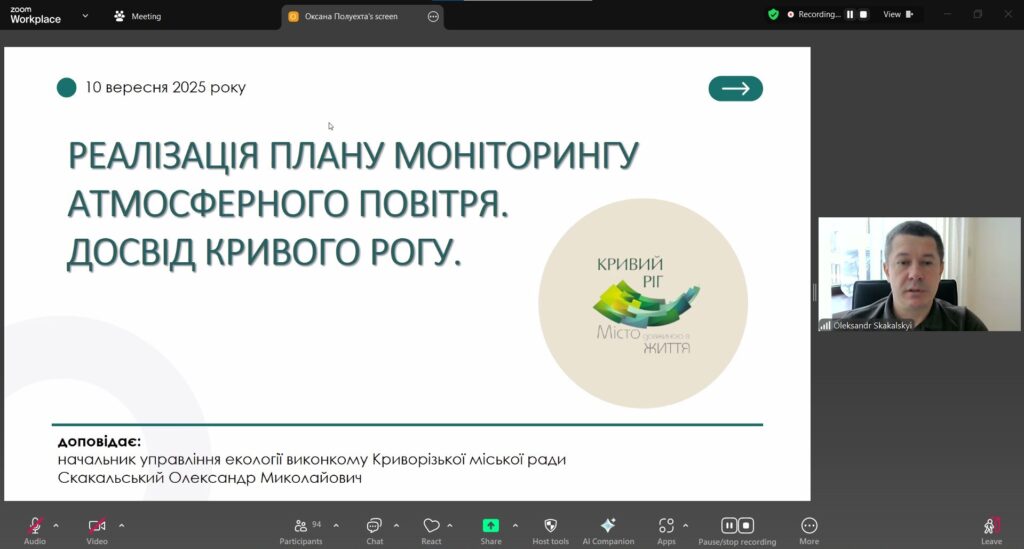Leave the meeting
Viewport: 1024px width, 549px height.
(991, 530)
